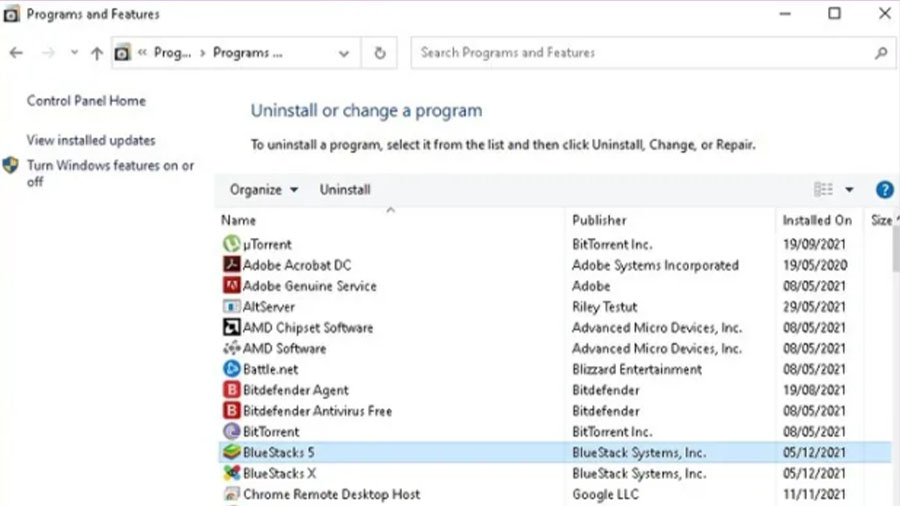Click the Programs ... breadcrumb segment
The width and height of the screenshot is (900, 506).
point(247,53)
